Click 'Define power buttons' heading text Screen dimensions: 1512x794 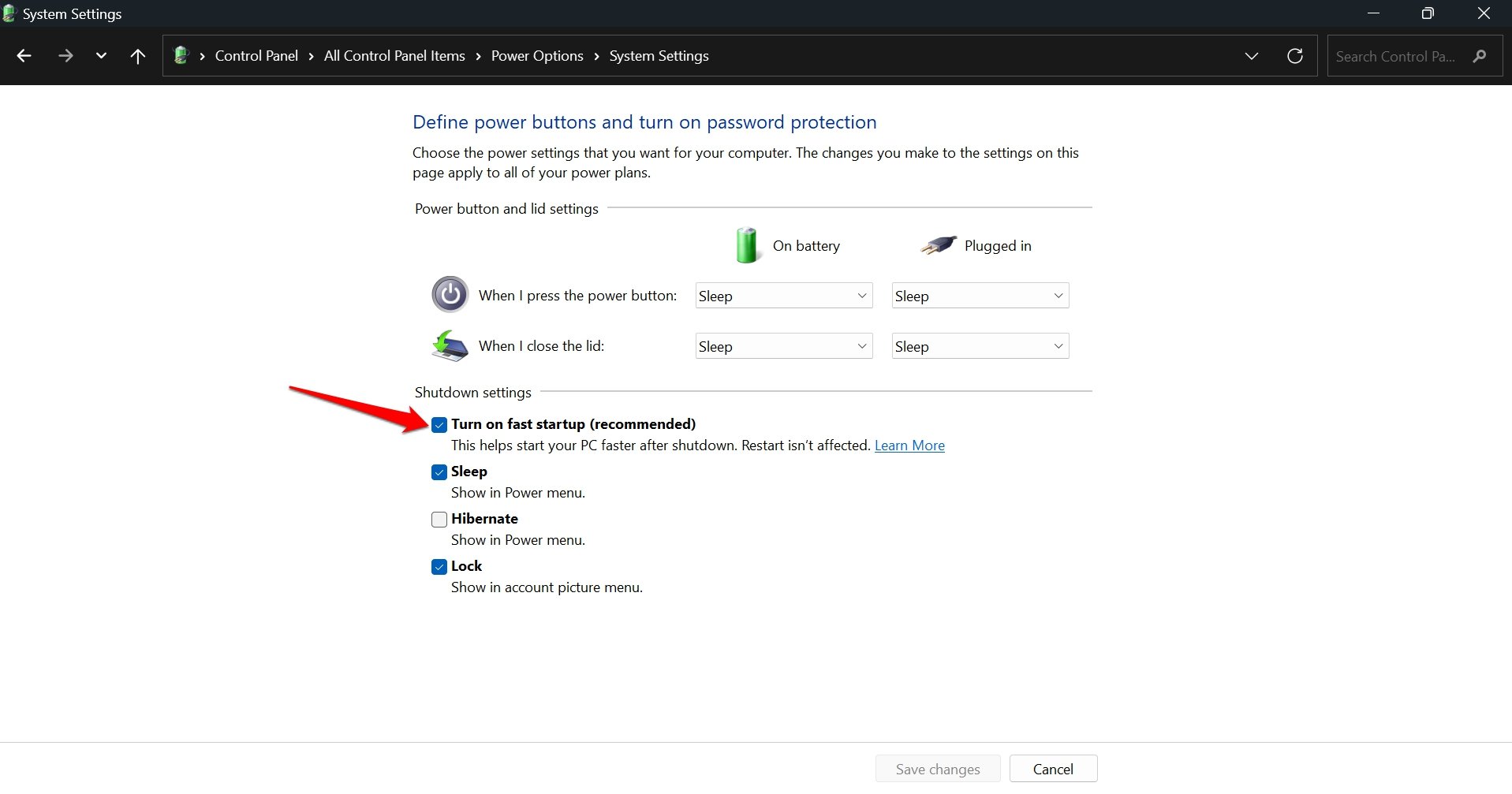(644, 122)
